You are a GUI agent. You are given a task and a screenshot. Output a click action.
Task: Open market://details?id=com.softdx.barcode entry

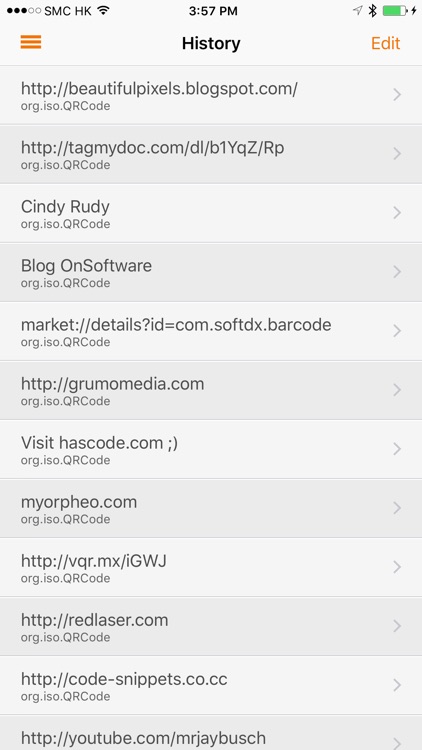pos(211,331)
